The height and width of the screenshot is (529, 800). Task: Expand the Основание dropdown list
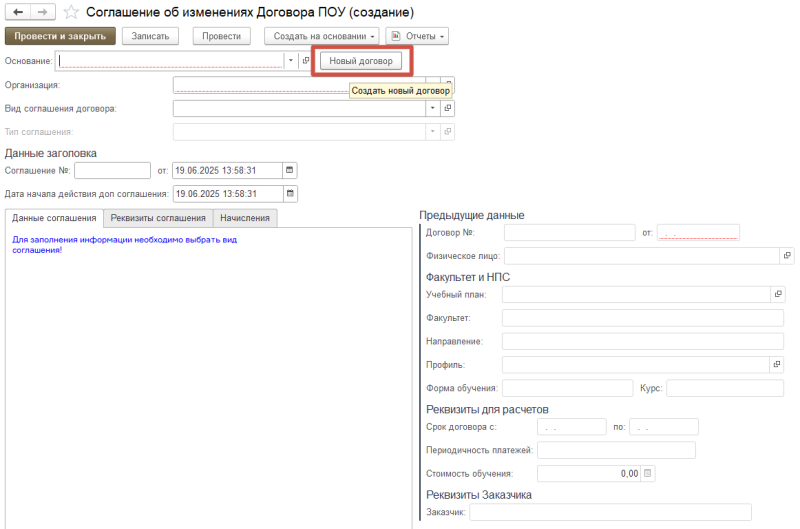[x=291, y=61]
